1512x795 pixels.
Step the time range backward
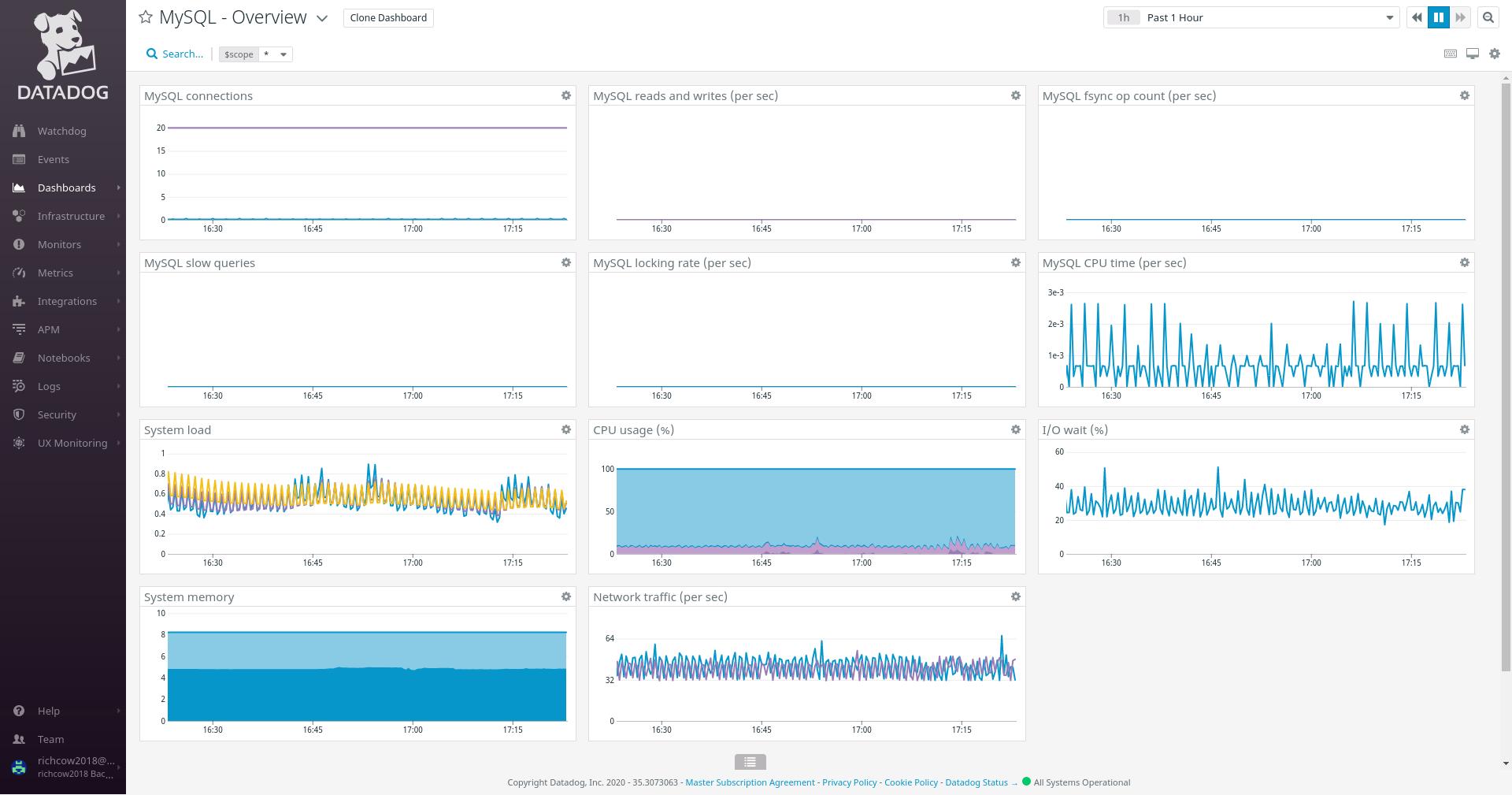tap(1417, 17)
